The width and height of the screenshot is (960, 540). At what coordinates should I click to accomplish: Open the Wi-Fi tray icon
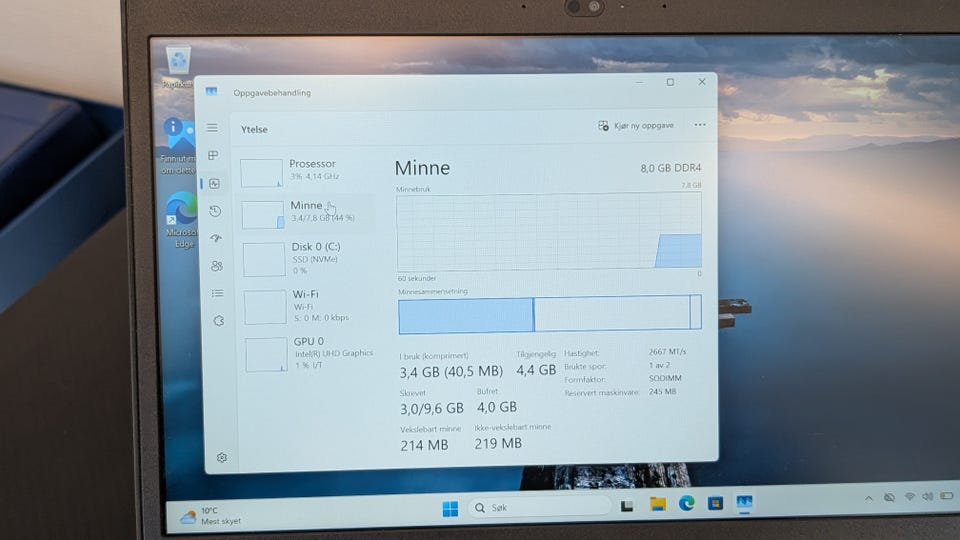pos(909,497)
